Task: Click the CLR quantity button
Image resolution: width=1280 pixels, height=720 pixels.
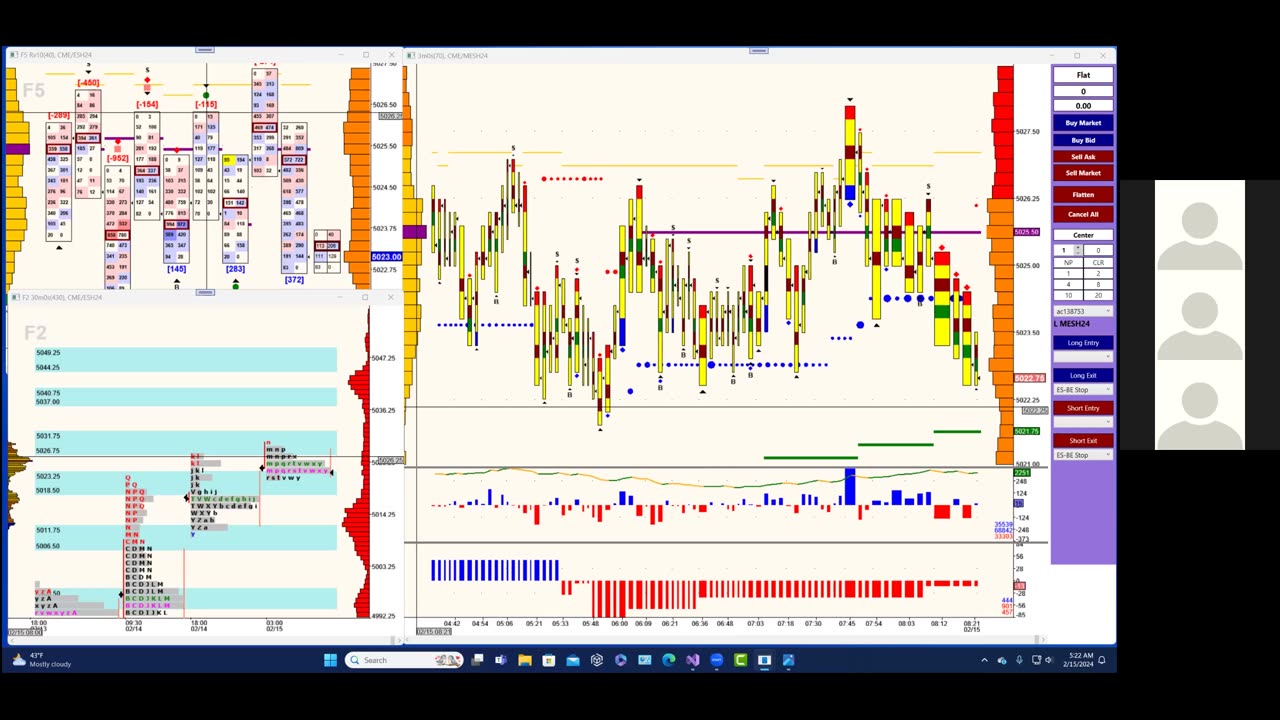Action: tap(1098, 262)
